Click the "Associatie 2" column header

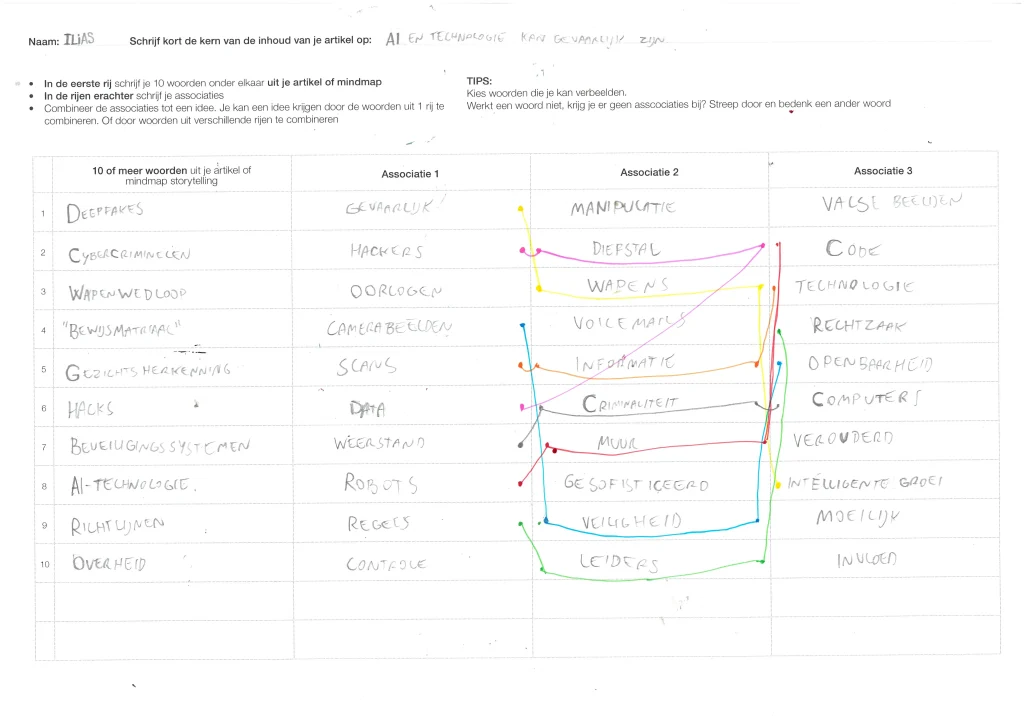(x=649, y=173)
